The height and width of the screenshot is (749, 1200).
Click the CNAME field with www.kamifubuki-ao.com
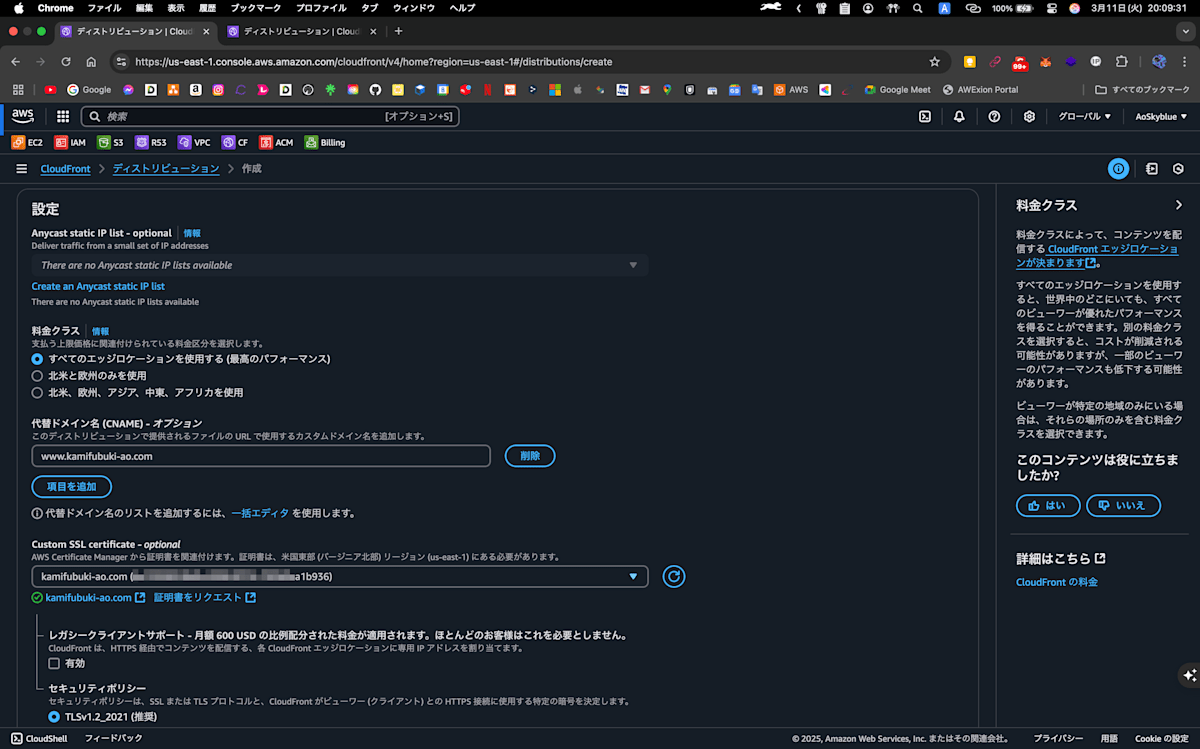[x=261, y=456]
